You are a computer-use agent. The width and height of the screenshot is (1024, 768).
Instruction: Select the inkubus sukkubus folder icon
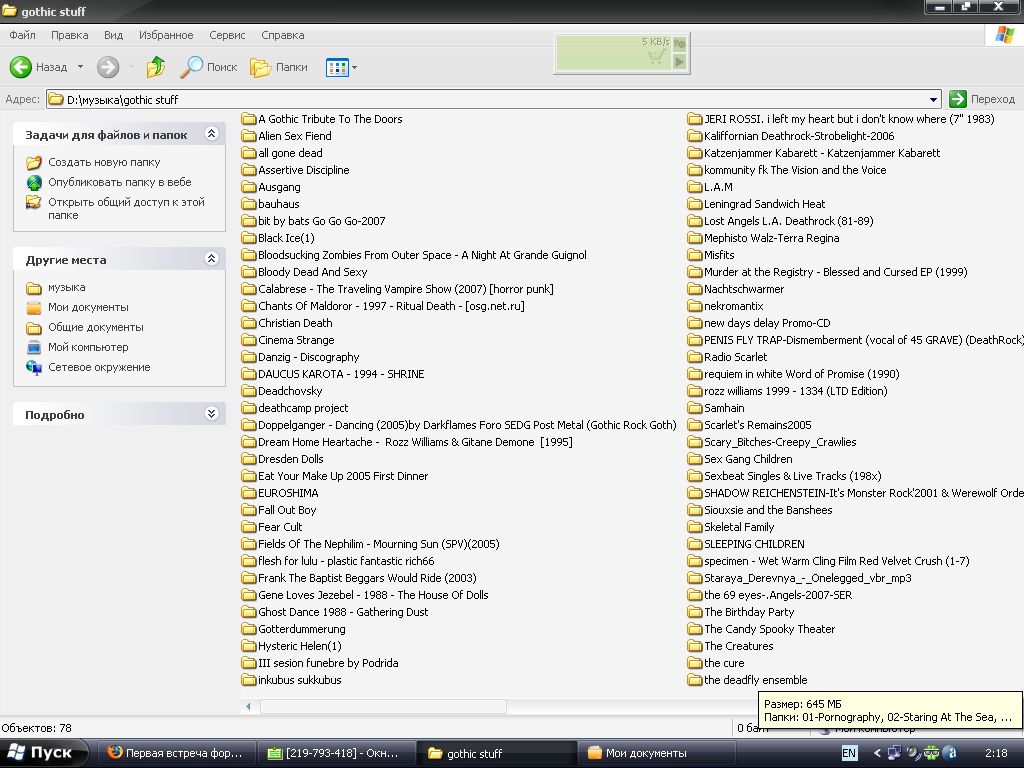click(x=248, y=680)
